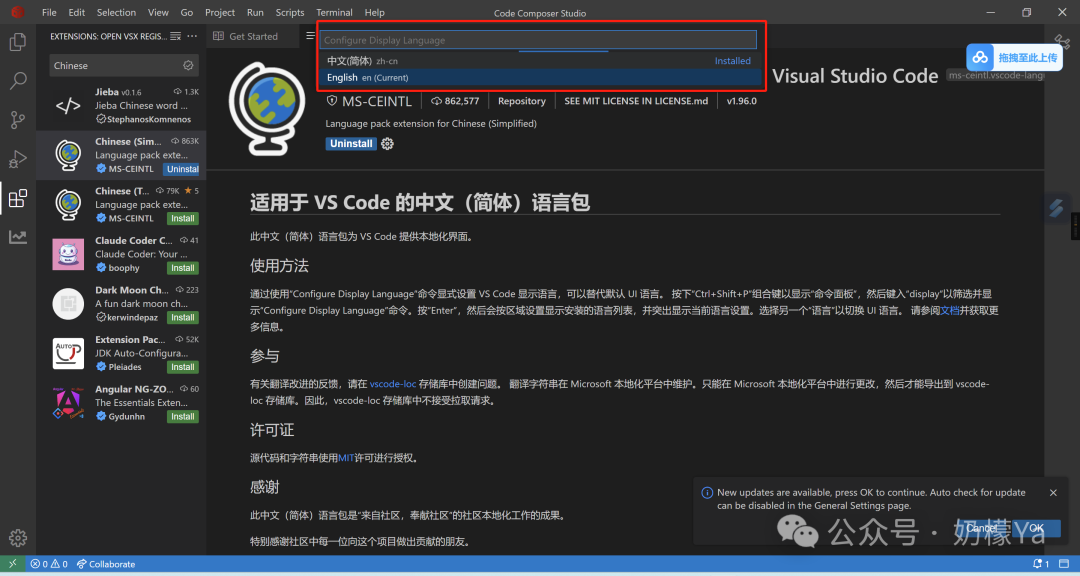Click Uninstall on Chinese (Simplified) list item
1080x576 pixels.
click(x=183, y=169)
